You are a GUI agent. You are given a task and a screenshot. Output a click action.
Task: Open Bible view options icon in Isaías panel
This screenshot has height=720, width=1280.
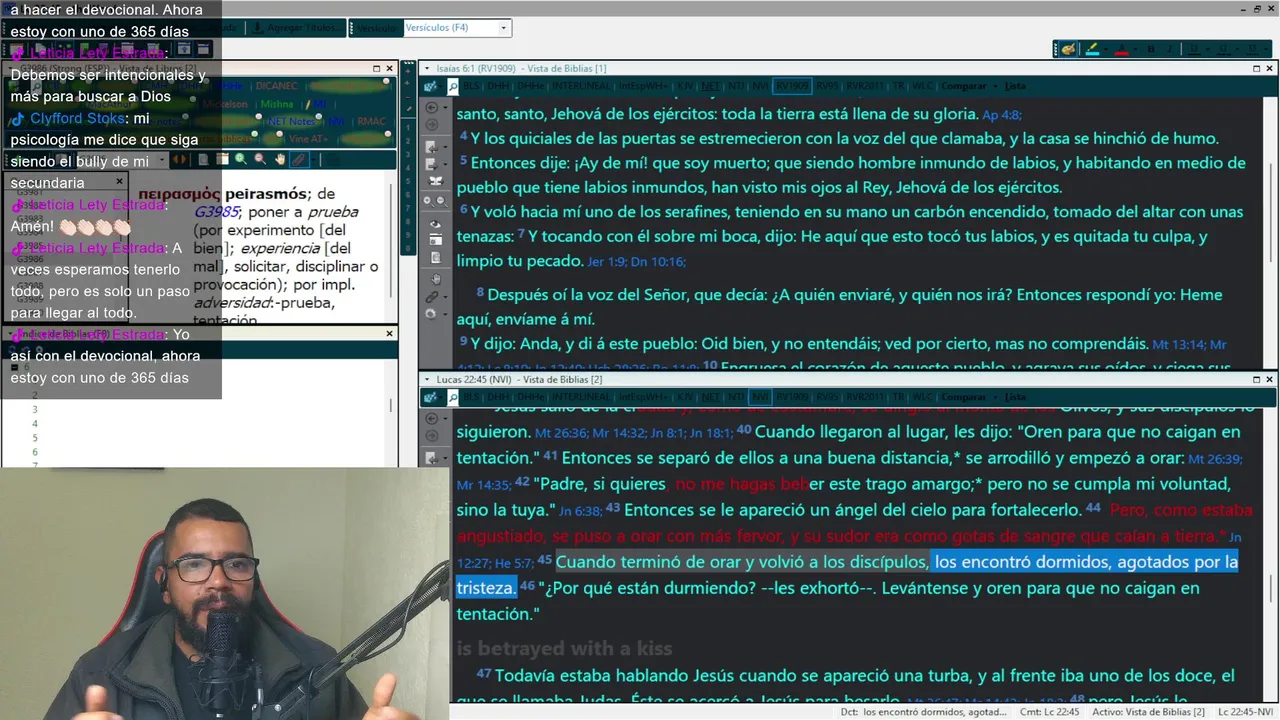point(430,86)
